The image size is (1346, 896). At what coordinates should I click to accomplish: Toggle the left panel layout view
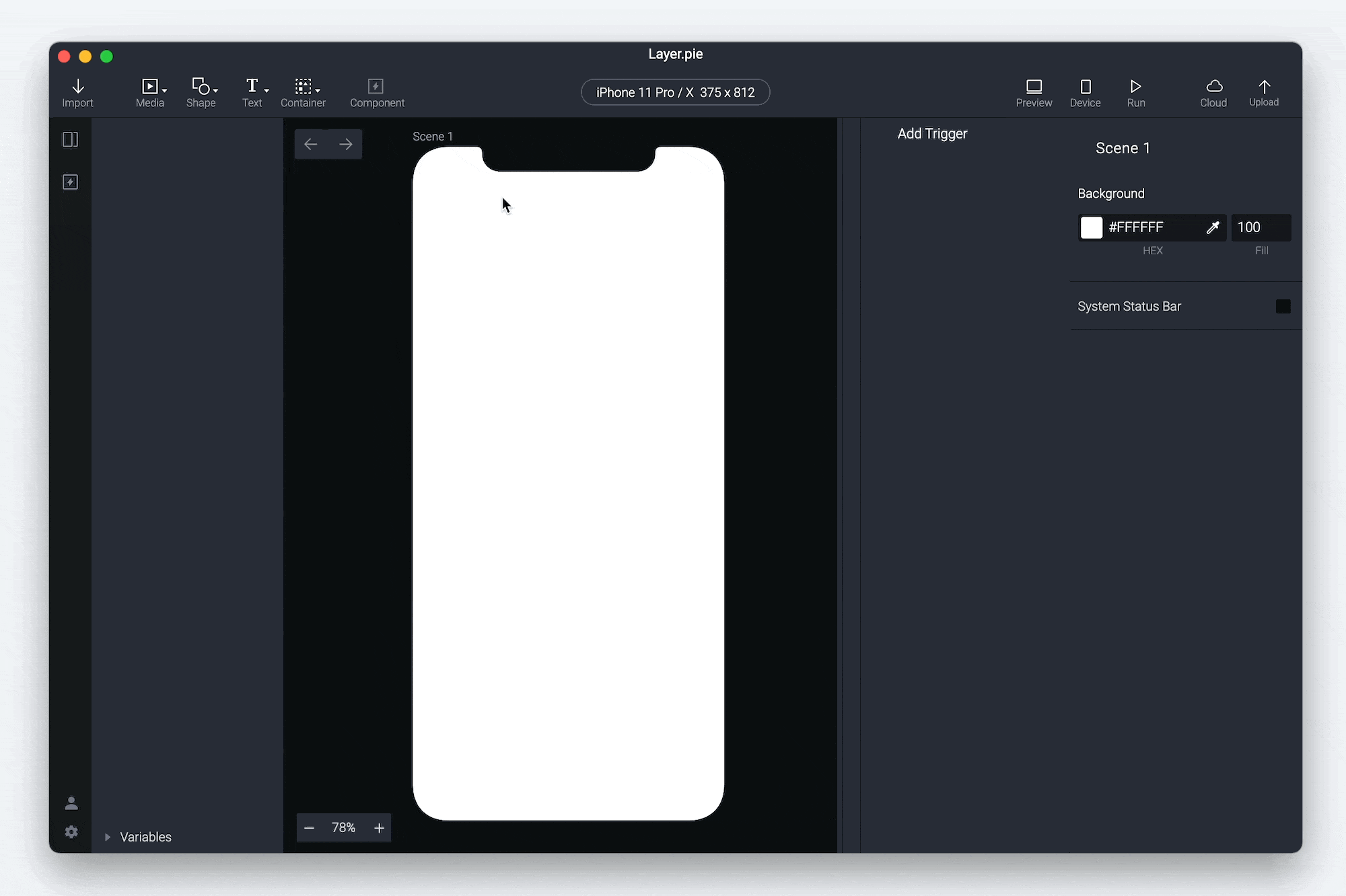71,139
